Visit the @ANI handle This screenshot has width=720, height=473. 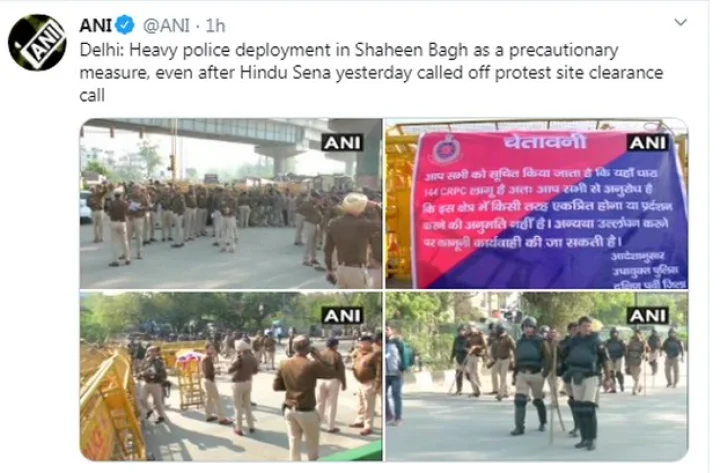click(x=166, y=26)
